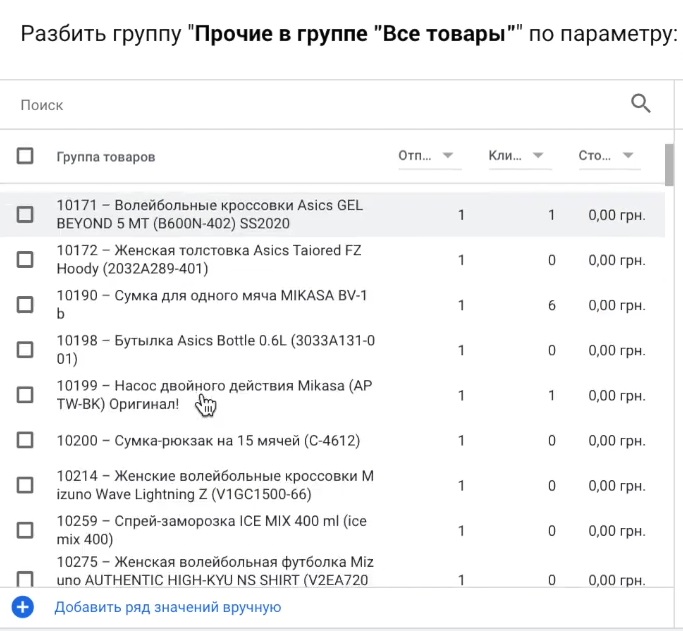Open the Кли... column dropdown arrow
Screen dimensions: 683x631
click(x=538, y=155)
